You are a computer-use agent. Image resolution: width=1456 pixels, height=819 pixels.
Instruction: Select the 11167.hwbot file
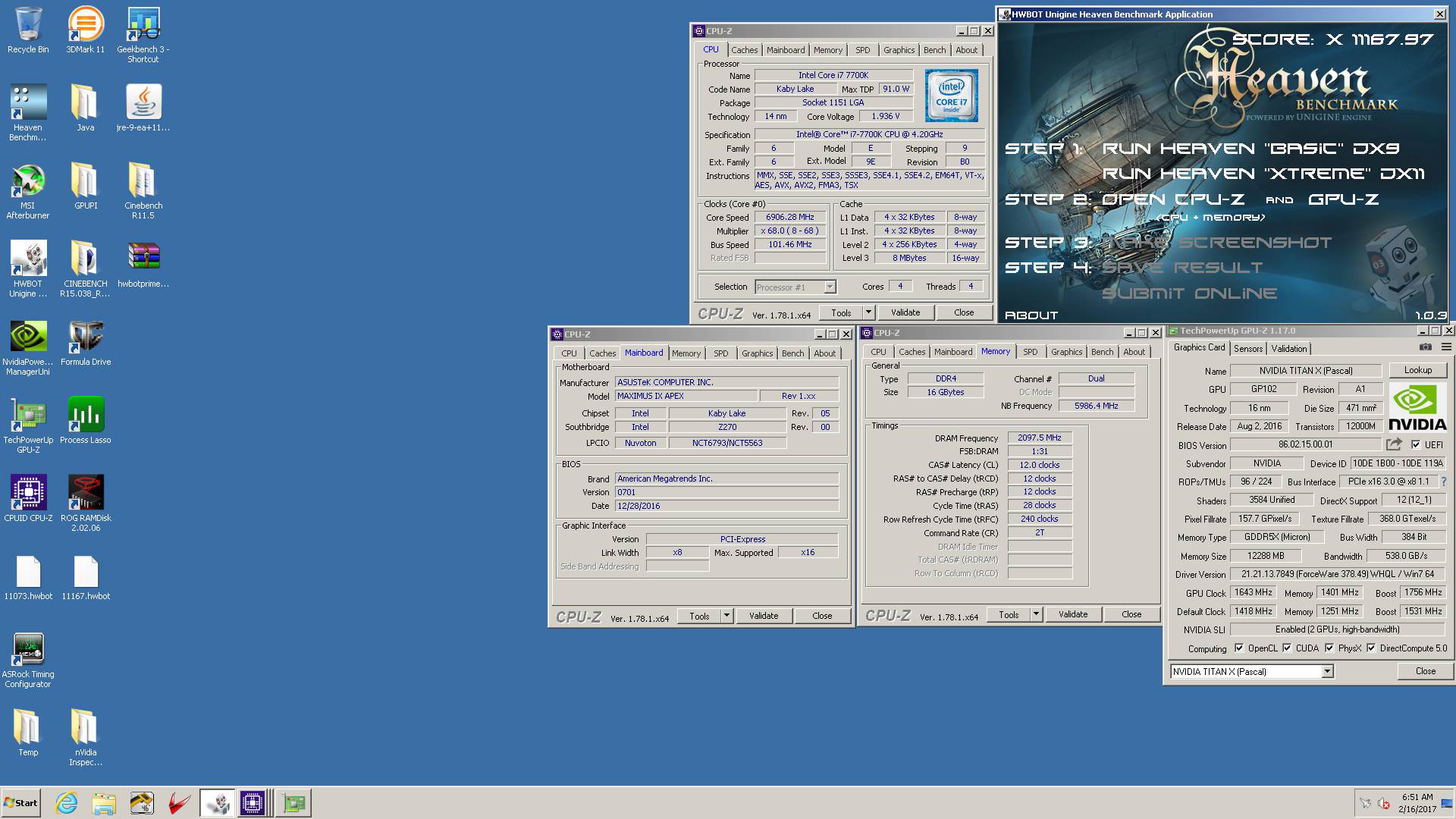tap(86, 577)
